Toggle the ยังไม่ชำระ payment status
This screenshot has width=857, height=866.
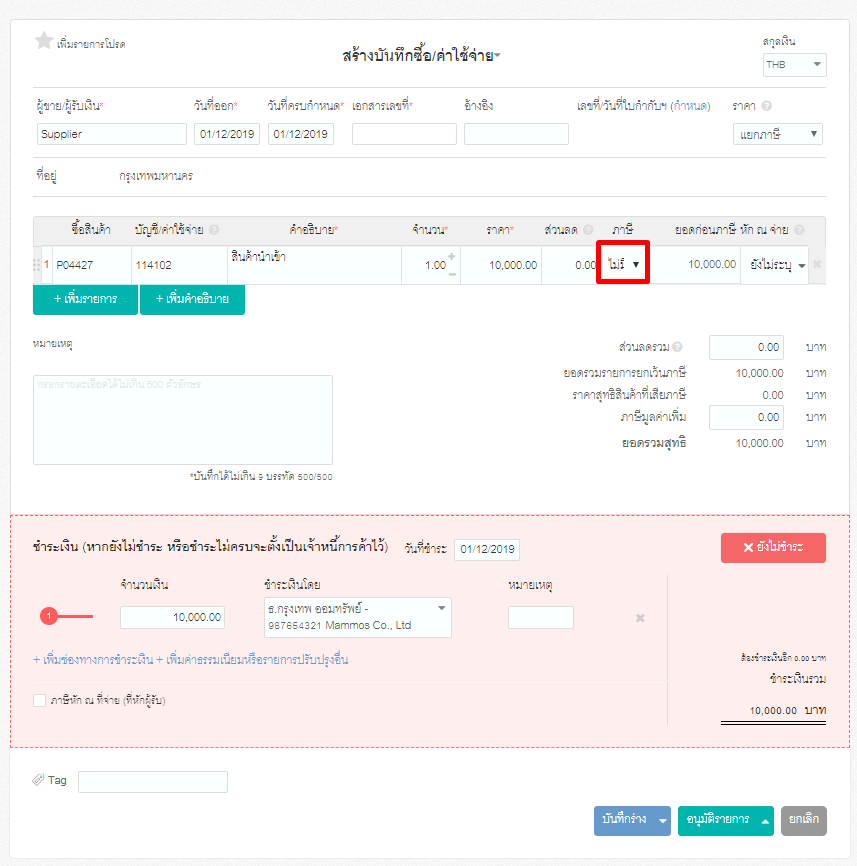(773, 548)
